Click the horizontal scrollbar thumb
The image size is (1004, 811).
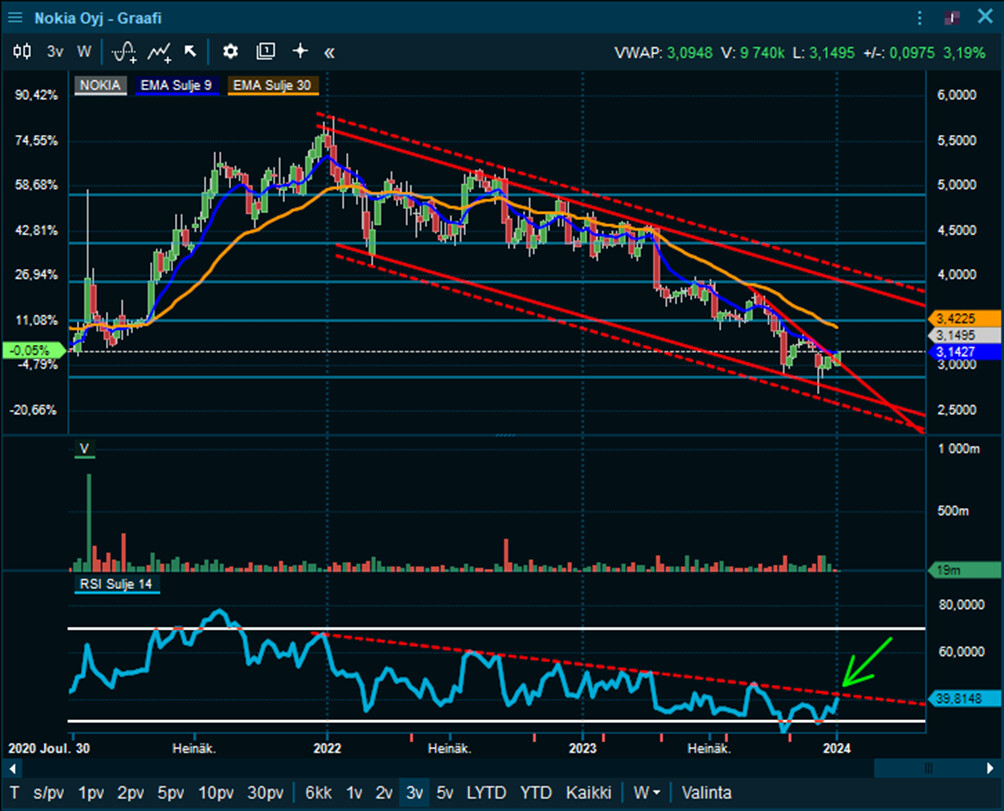tap(928, 767)
